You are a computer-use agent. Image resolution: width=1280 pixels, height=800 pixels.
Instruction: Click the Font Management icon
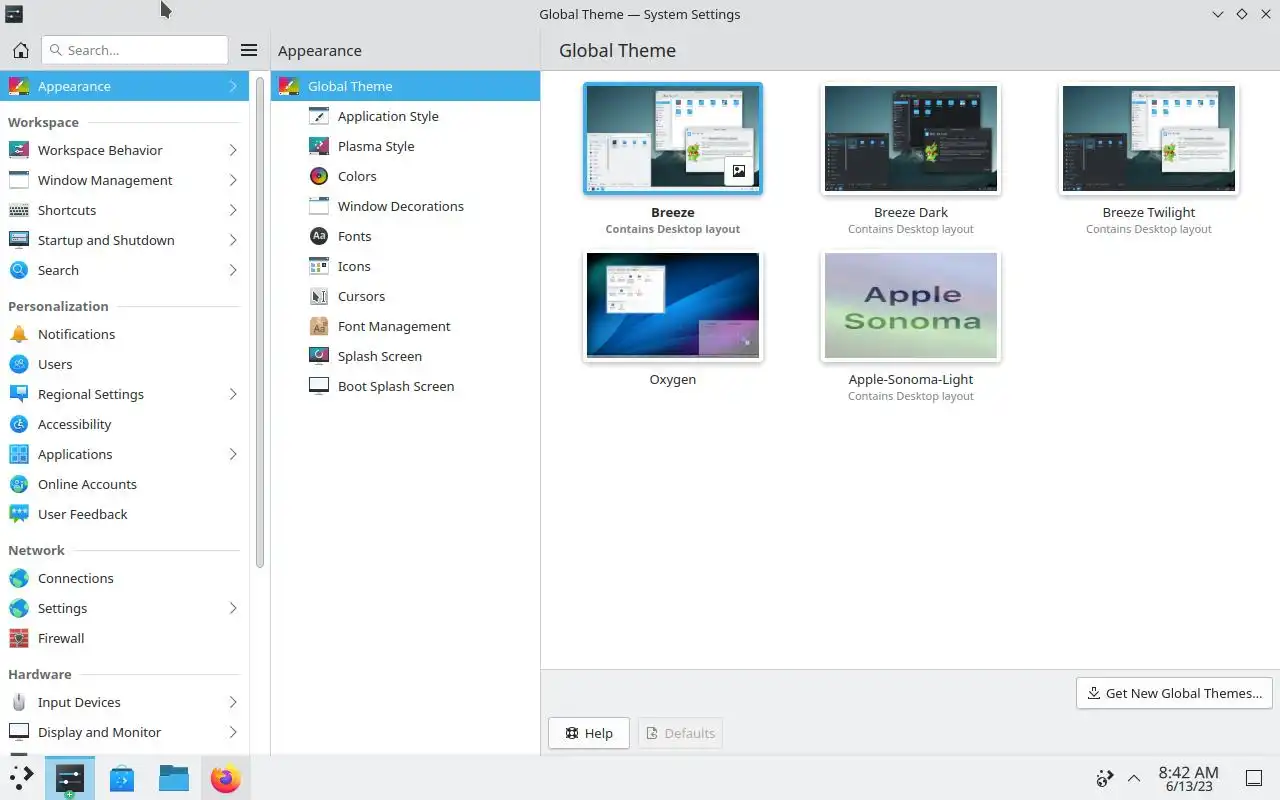coord(319,326)
